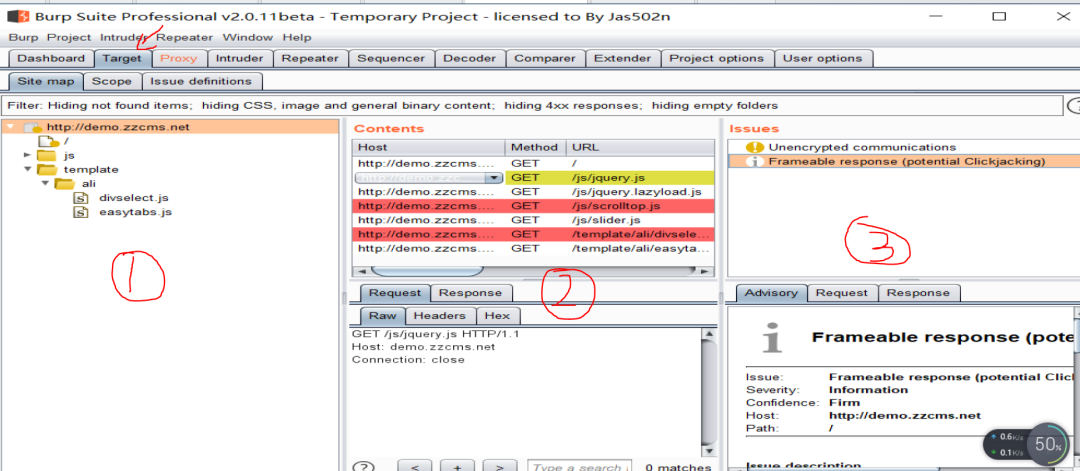Click the Unencrypted communications warning icon
This screenshot has height=471, width=1080.
pyautogui.click(x=755, y=147)
